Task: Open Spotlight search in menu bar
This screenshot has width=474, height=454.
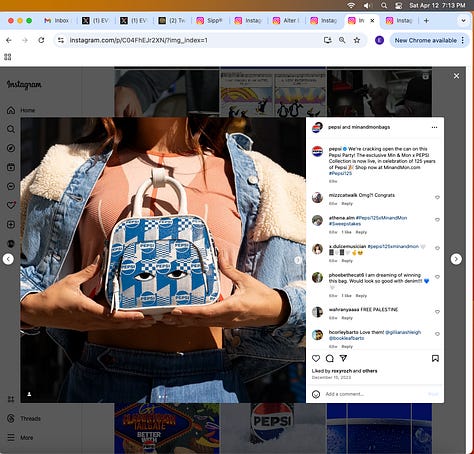Action: click(384, 5)
